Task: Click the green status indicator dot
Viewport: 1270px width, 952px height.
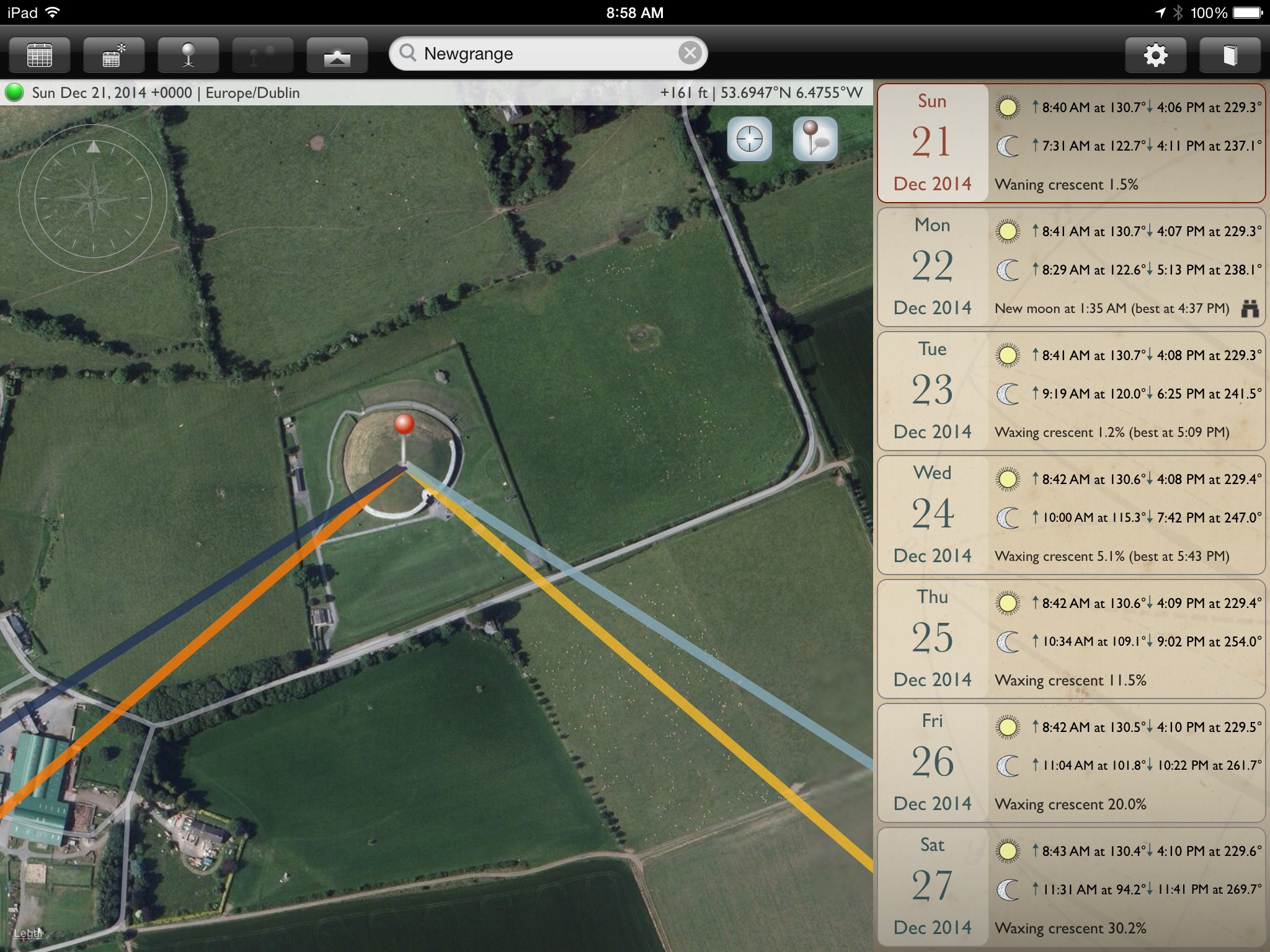Action: click(14, 92)
